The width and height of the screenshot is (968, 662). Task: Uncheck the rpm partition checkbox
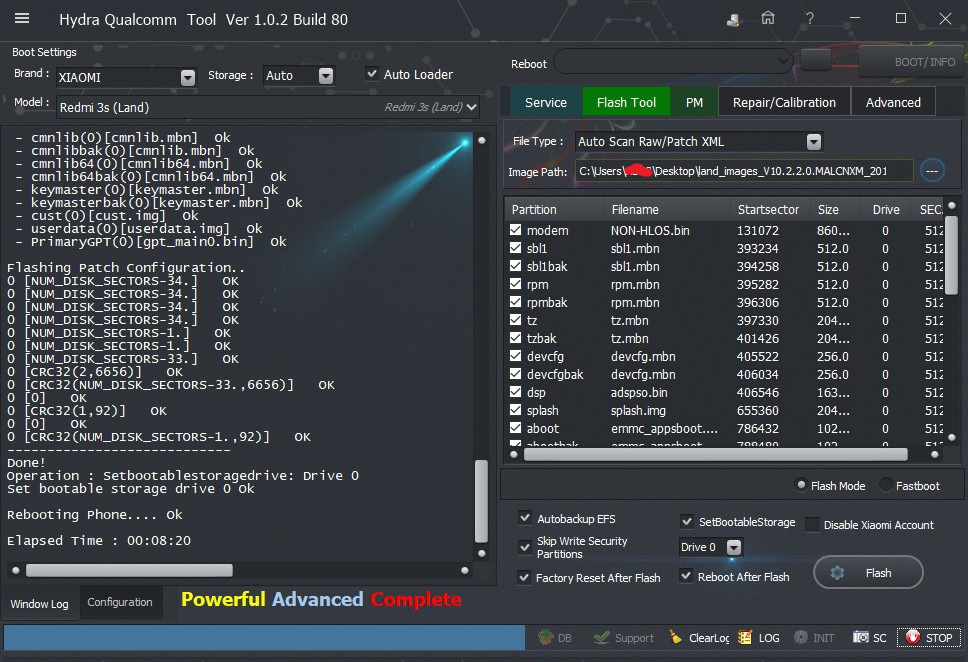point(515,283)
